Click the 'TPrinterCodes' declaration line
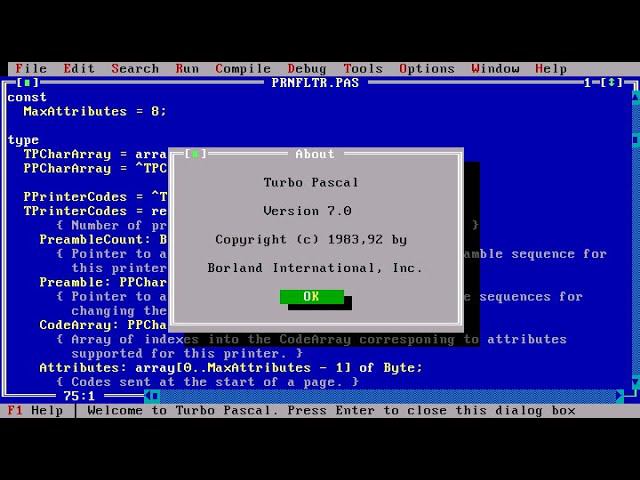 click(x=95, y=211)
